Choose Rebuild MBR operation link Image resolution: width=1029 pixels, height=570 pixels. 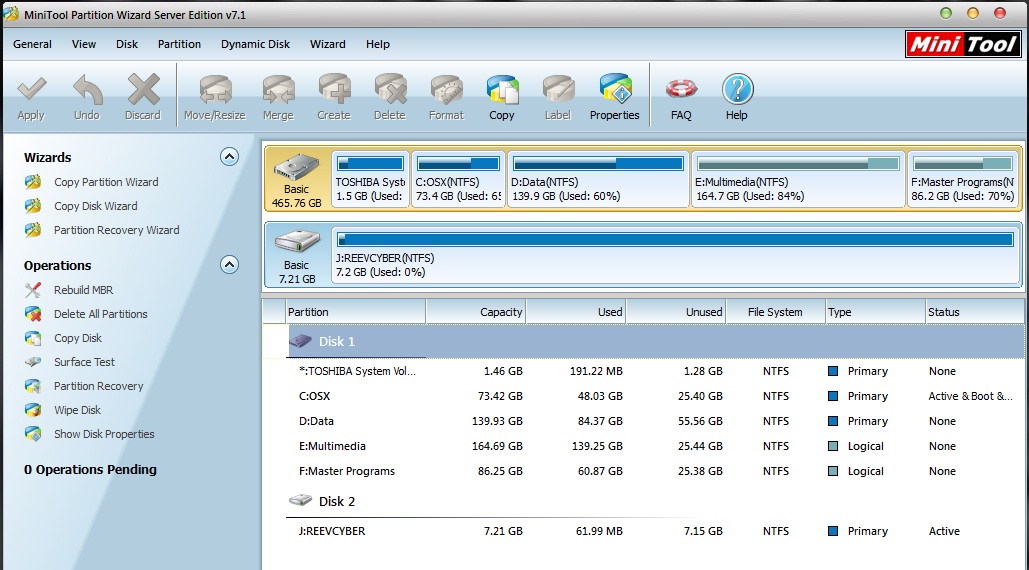tap(83, 290)
